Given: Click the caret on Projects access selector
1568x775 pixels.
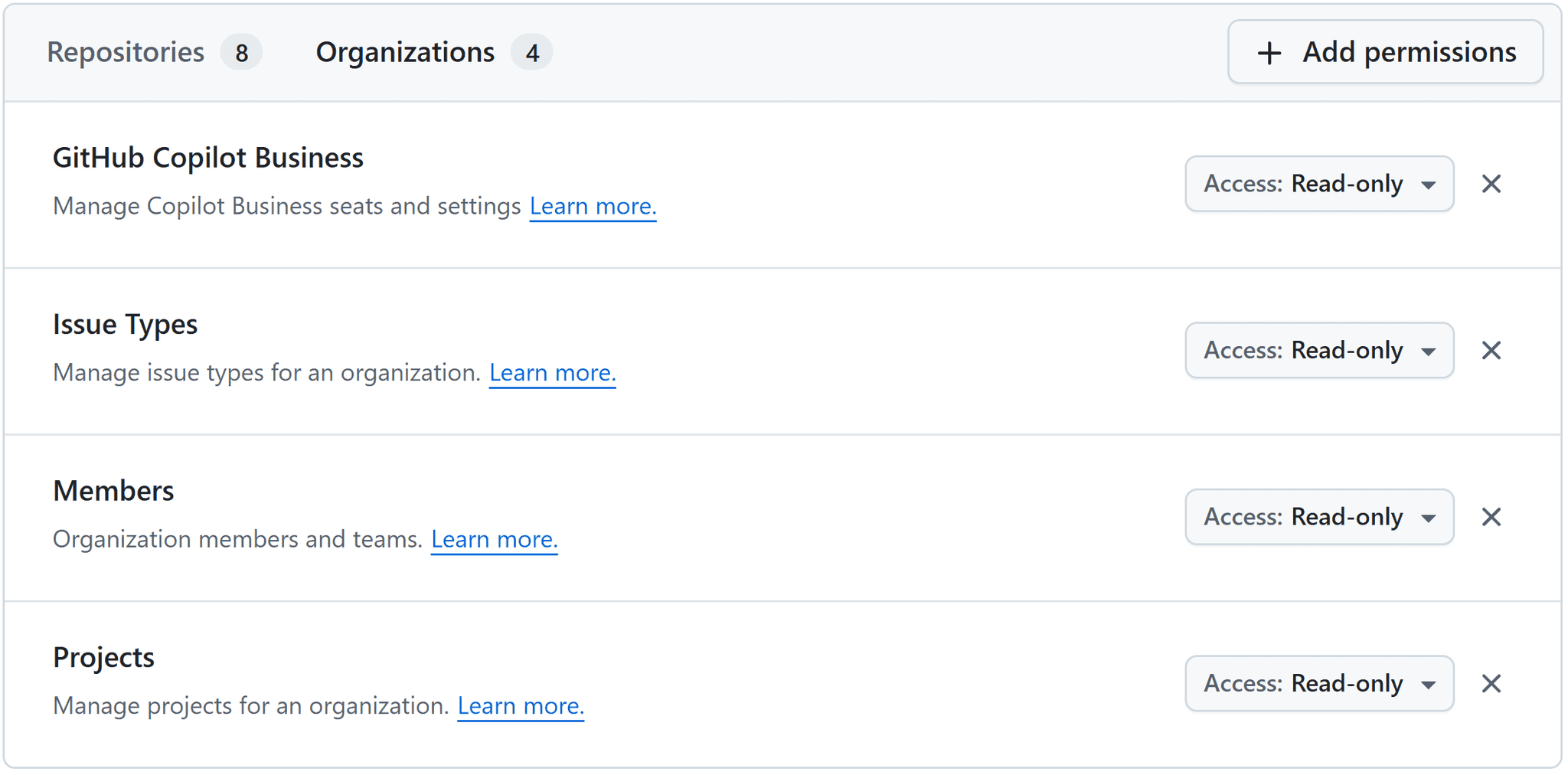Looking at the screenshot, I should click(x=1429, y=683).
